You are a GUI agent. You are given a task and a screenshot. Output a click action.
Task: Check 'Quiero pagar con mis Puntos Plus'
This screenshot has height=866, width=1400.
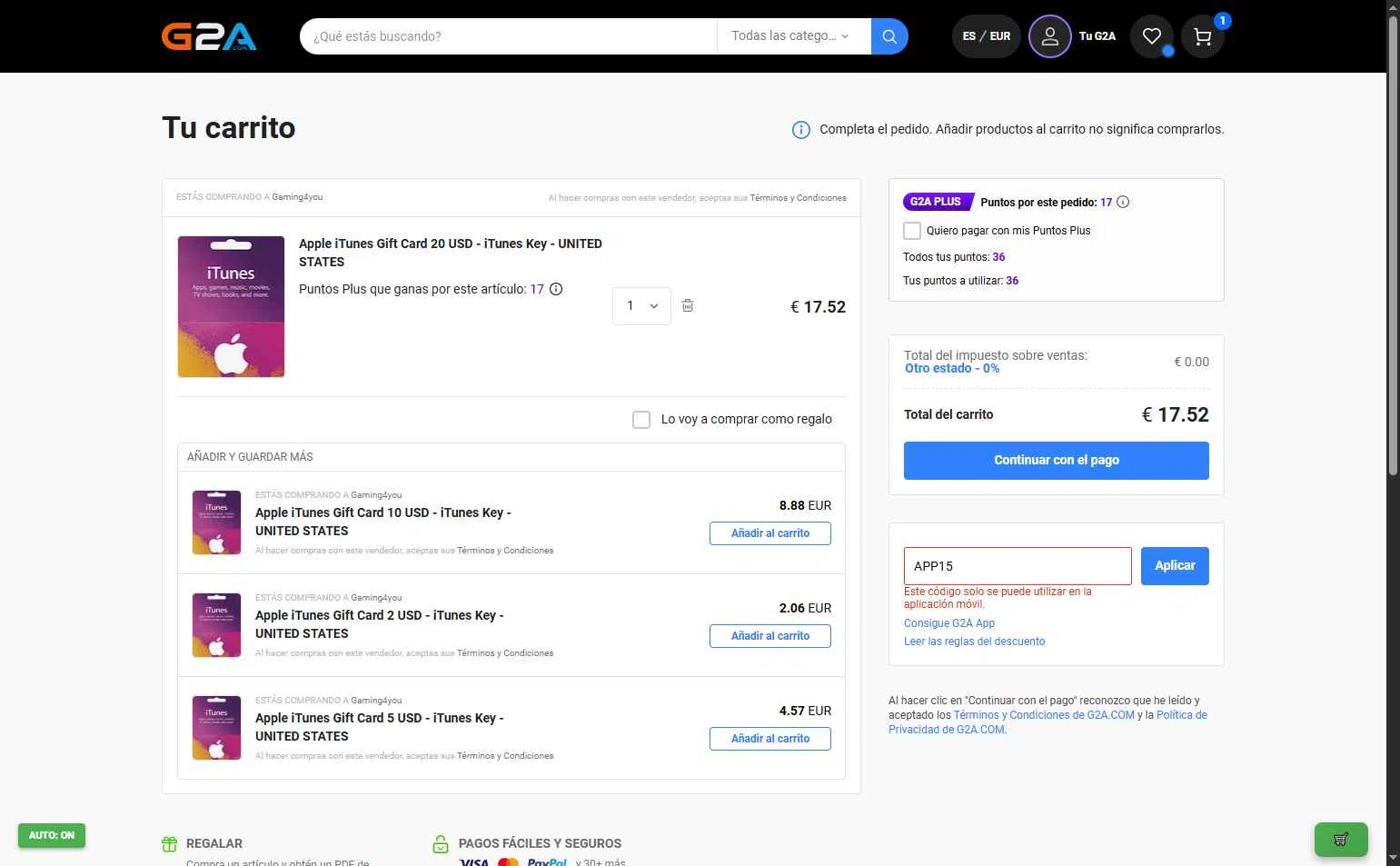912,231
